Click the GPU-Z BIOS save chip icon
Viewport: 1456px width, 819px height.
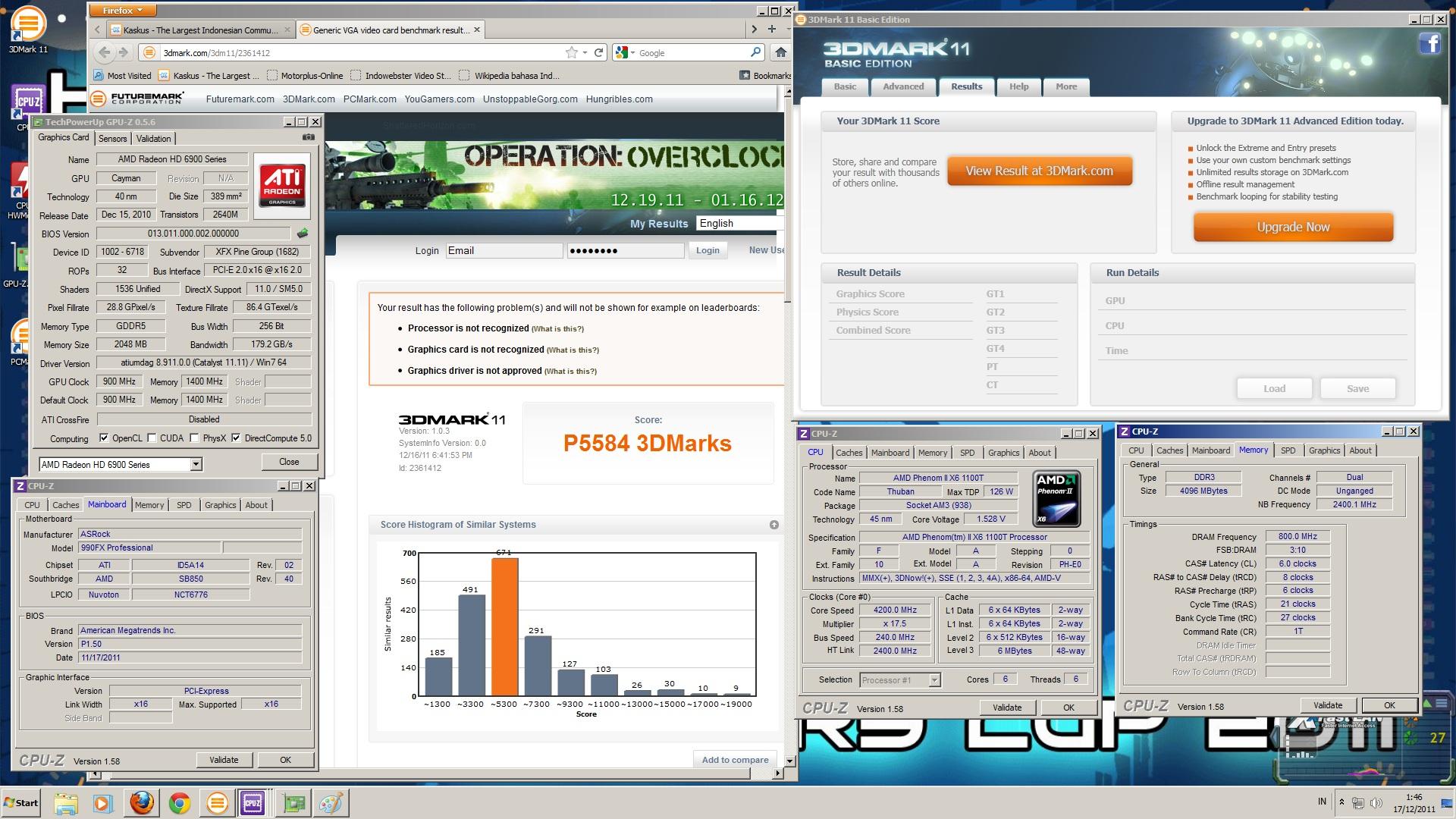[x=303, y=234]
